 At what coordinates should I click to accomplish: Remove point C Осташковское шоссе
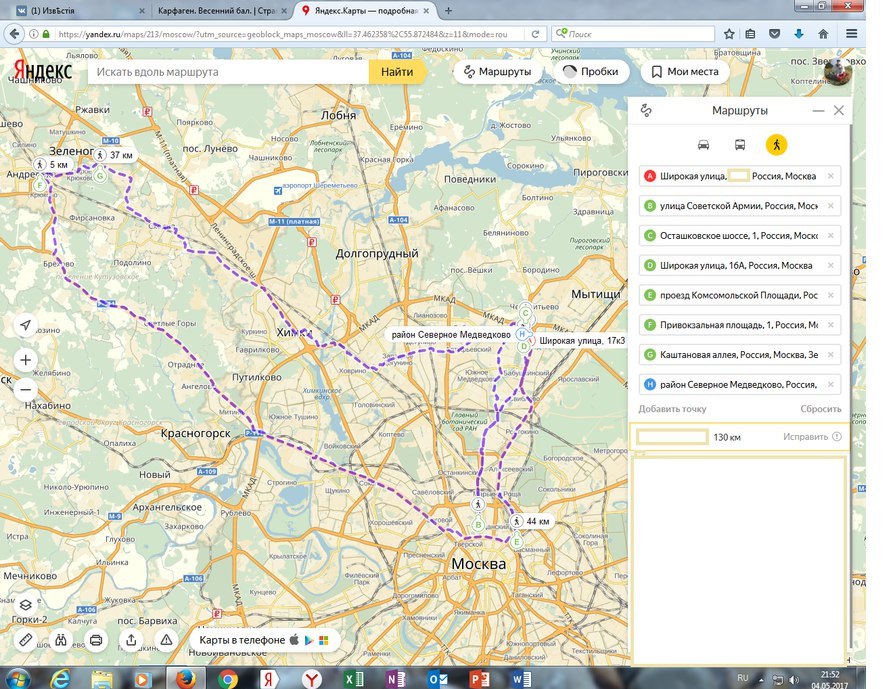pyautogui.click(x=831, y=236)
